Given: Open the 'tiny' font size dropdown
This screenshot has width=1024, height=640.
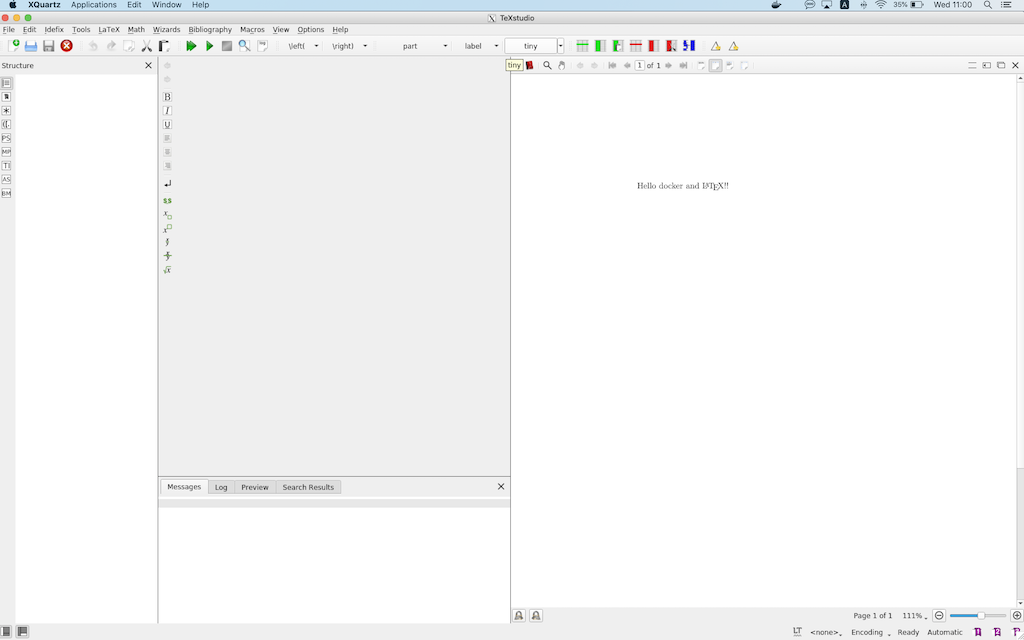Looking at the screenshot, I should [560, 46].
